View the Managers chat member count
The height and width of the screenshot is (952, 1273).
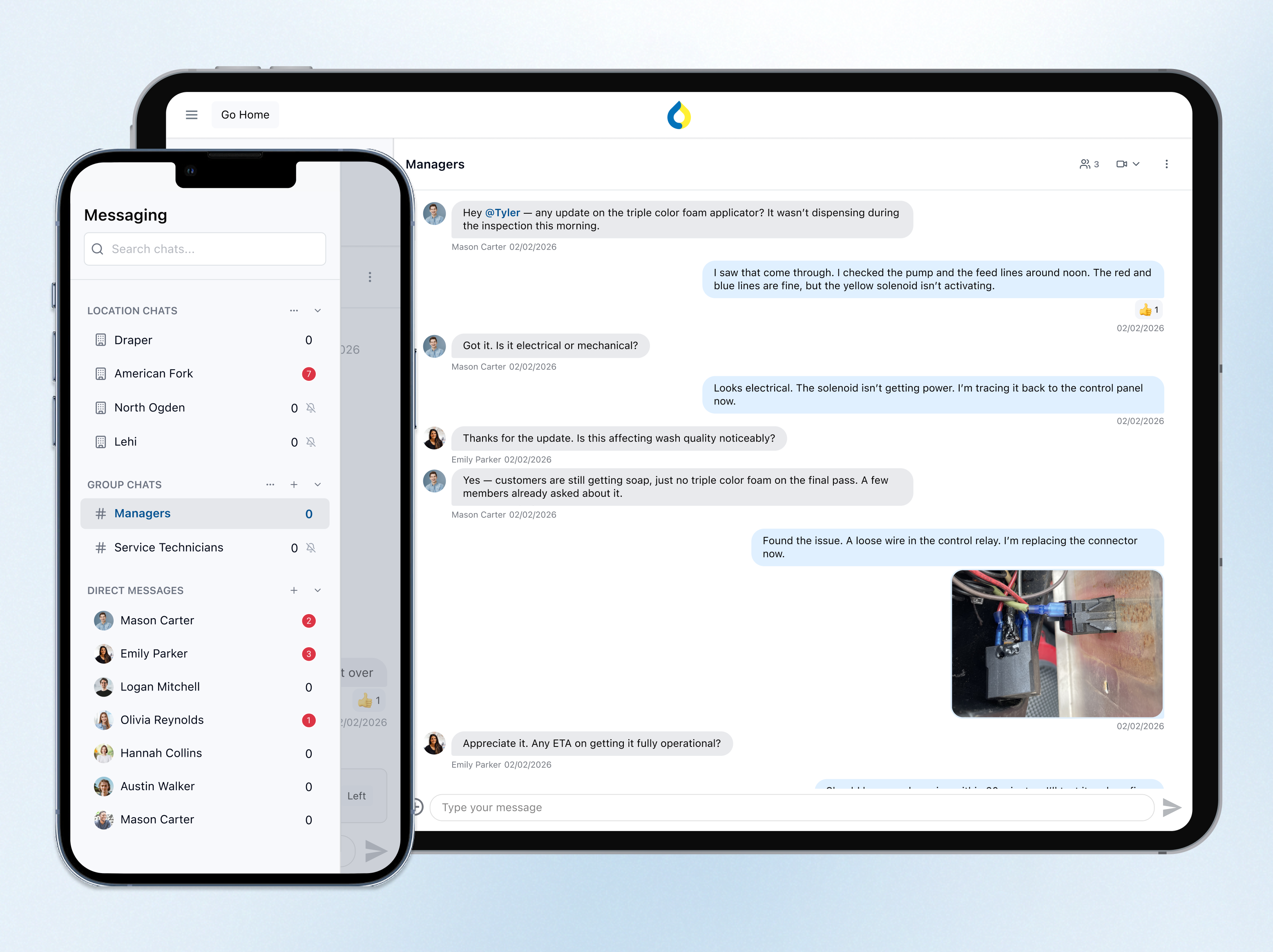pos(1090,164)
